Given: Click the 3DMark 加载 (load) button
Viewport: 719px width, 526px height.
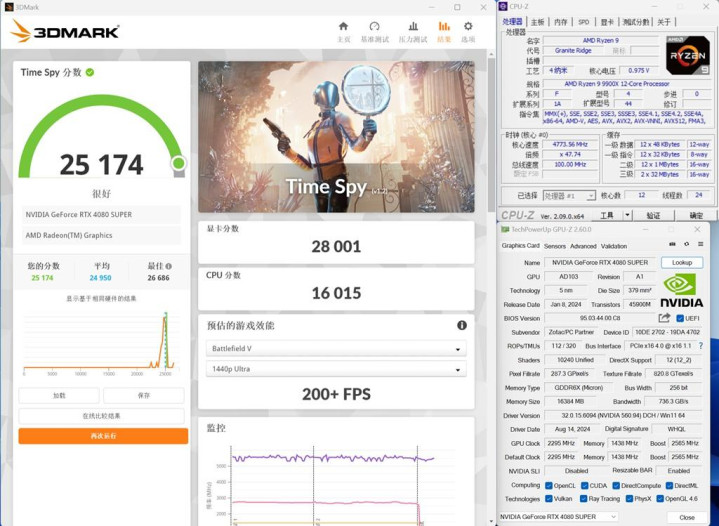Looking at the screenshot, I should pos(59,395).
